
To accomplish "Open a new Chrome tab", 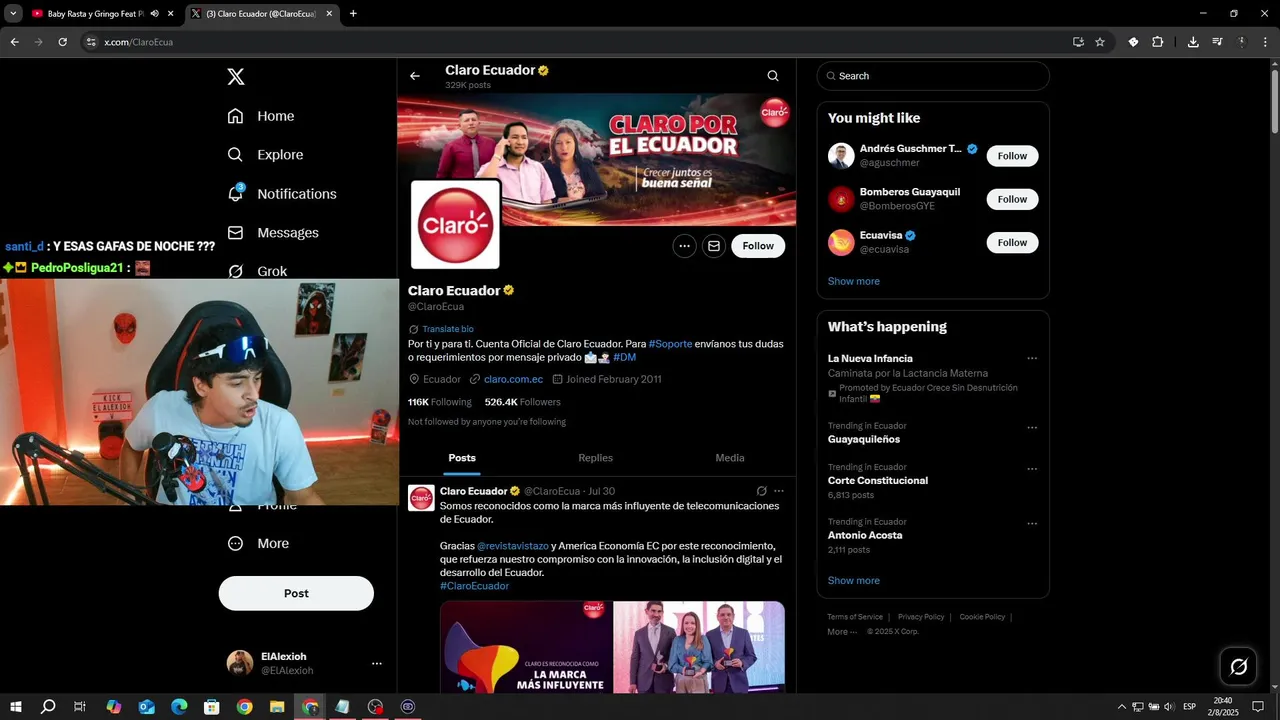I will point(353,14).
